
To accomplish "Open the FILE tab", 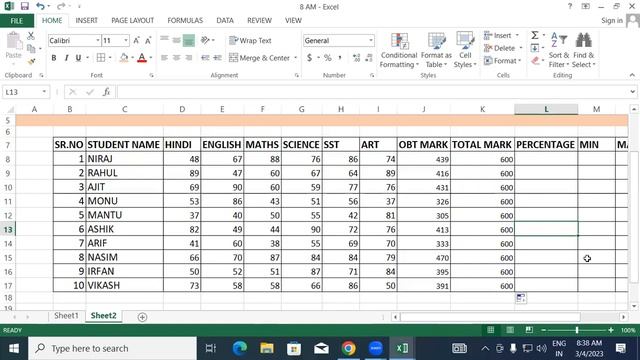I will pos(17,21).
